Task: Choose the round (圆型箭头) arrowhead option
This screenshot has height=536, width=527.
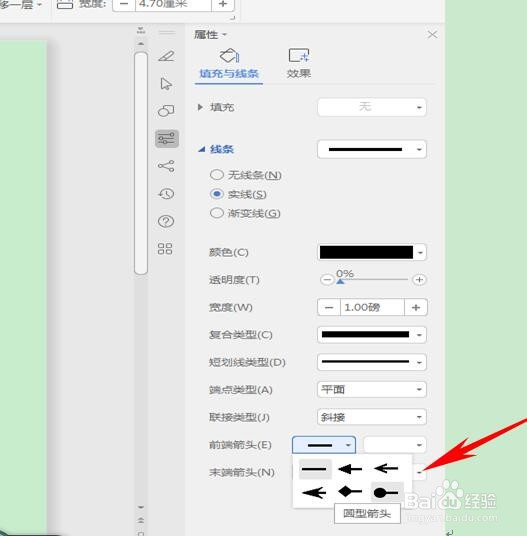Action: pos(387,492)
